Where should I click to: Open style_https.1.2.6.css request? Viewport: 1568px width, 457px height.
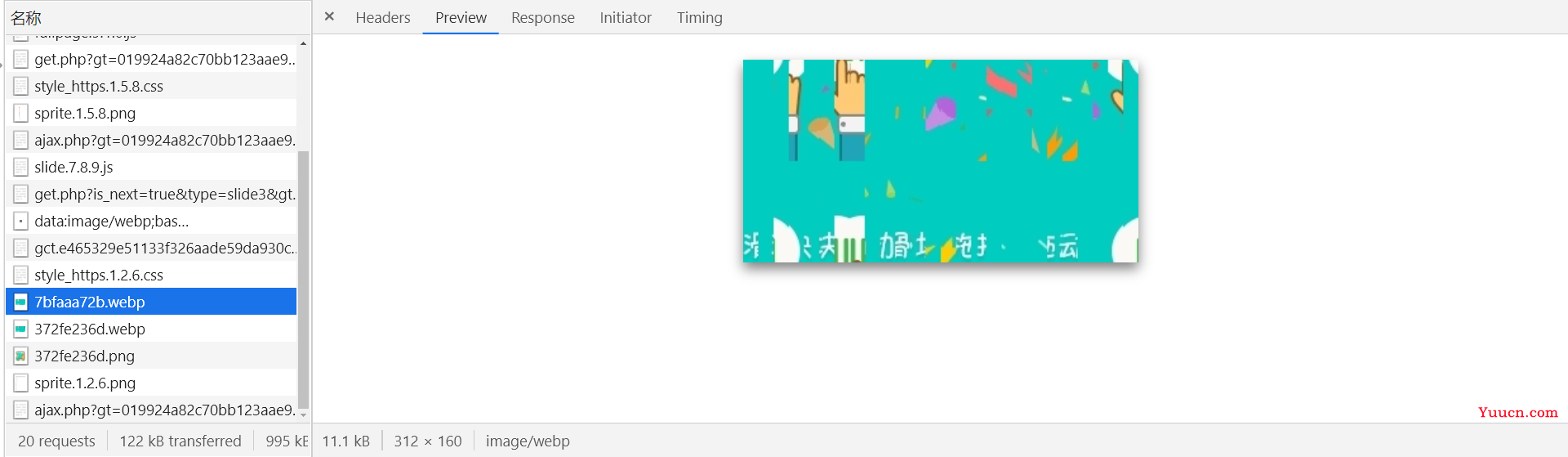pyautogui.click(x=151, y=275)
